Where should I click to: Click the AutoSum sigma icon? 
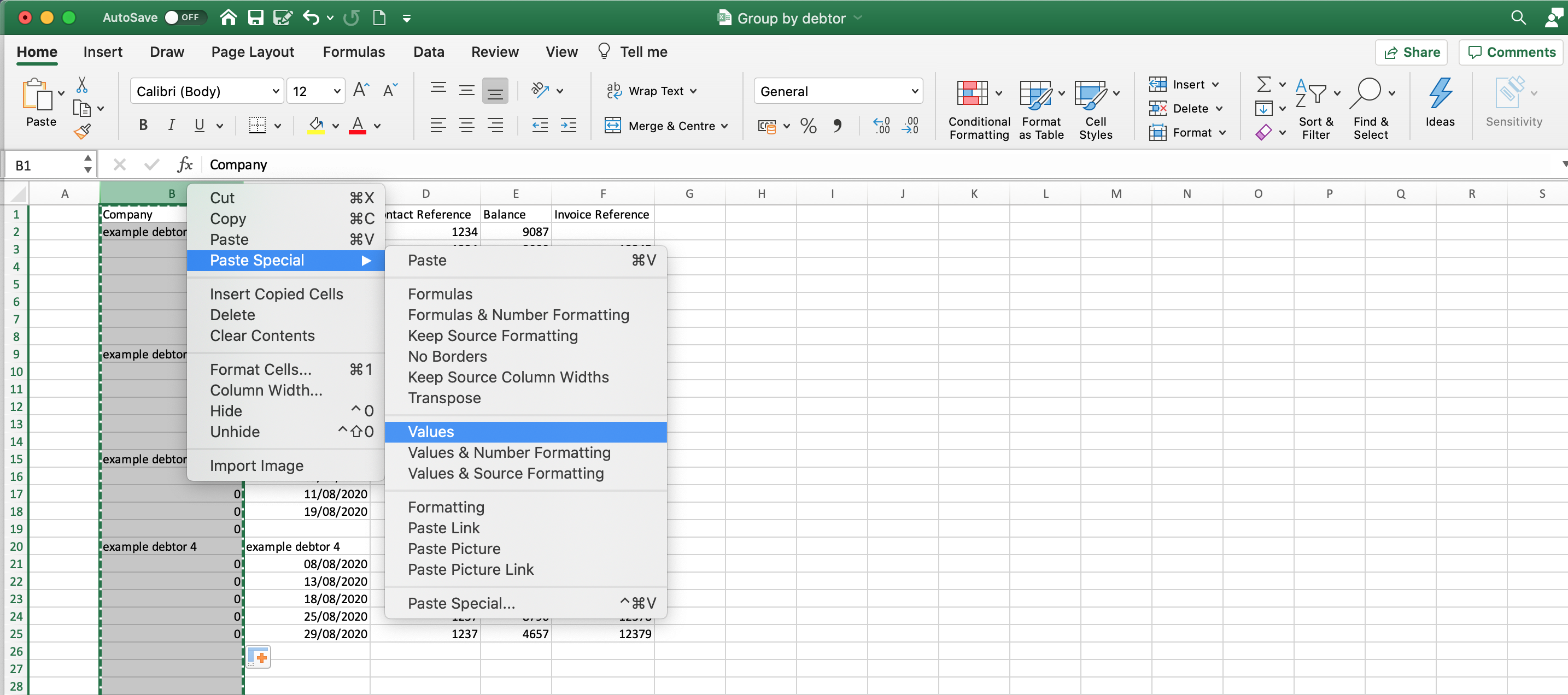click(1263, 84)
